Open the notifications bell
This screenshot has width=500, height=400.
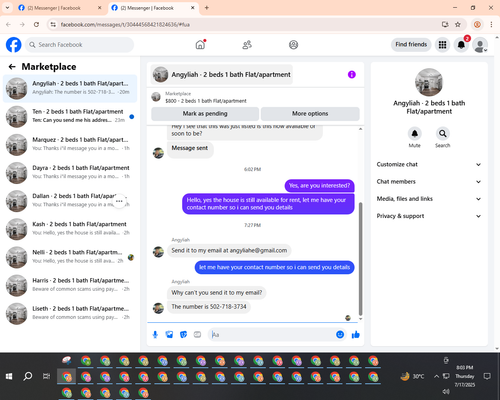(x=461, y=45)
